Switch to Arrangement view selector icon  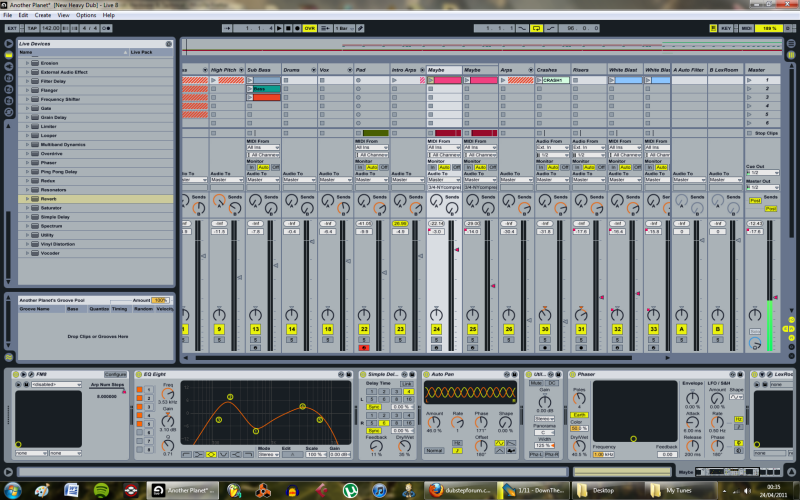[791, 44]
